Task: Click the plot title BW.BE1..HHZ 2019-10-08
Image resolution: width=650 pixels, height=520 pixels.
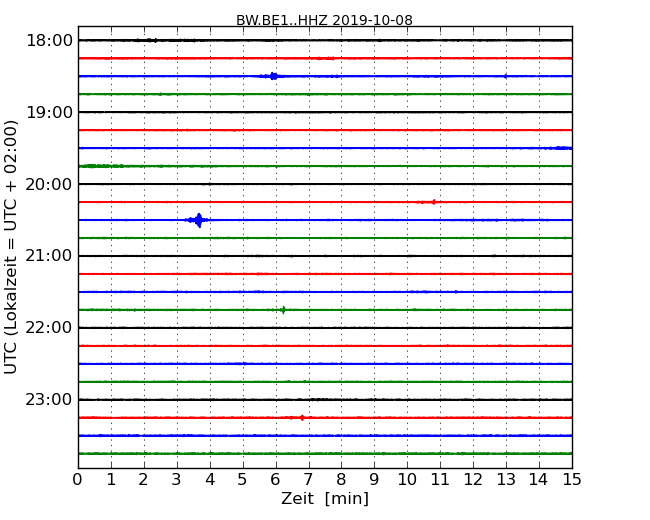Action: 324,20
